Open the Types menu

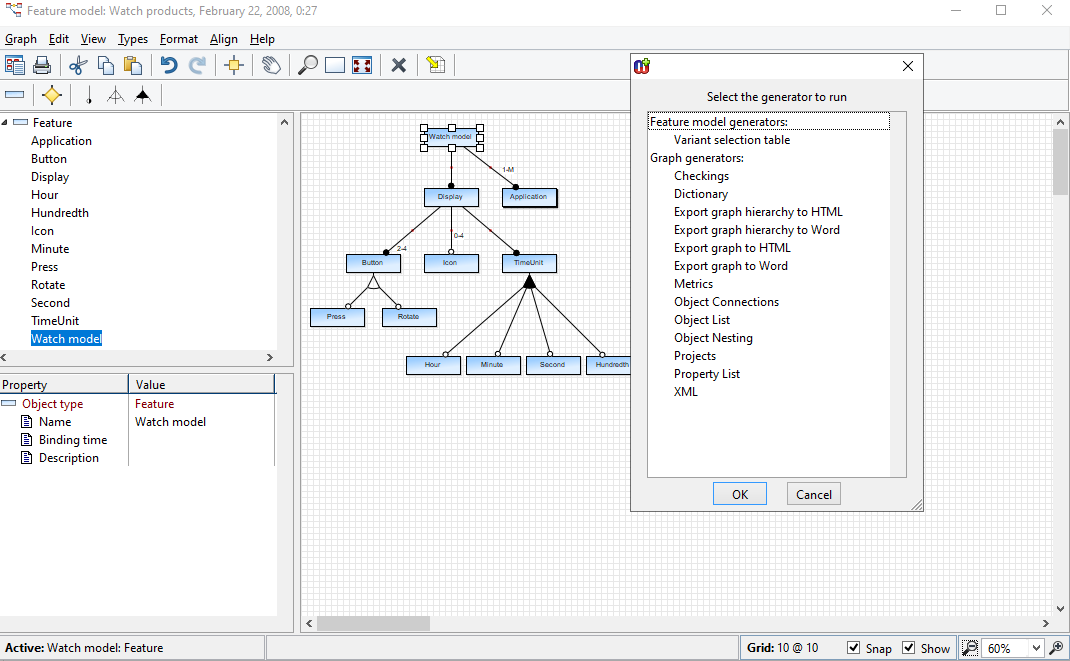click(132, 39)
